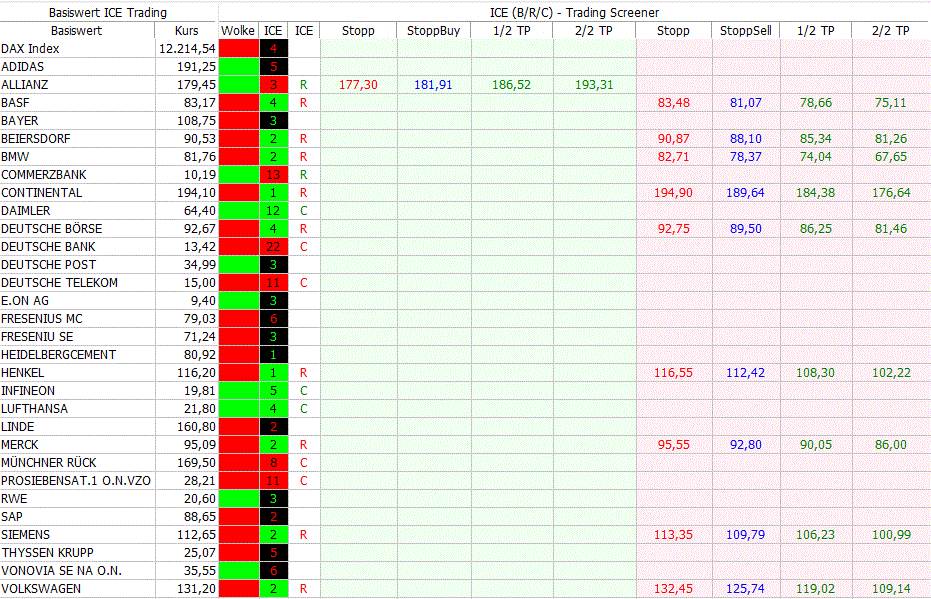Select the "VOLKSWAGEN" row name
This screenshot has width=931, height=599.
pyautogui.click(x=41, y=589)
